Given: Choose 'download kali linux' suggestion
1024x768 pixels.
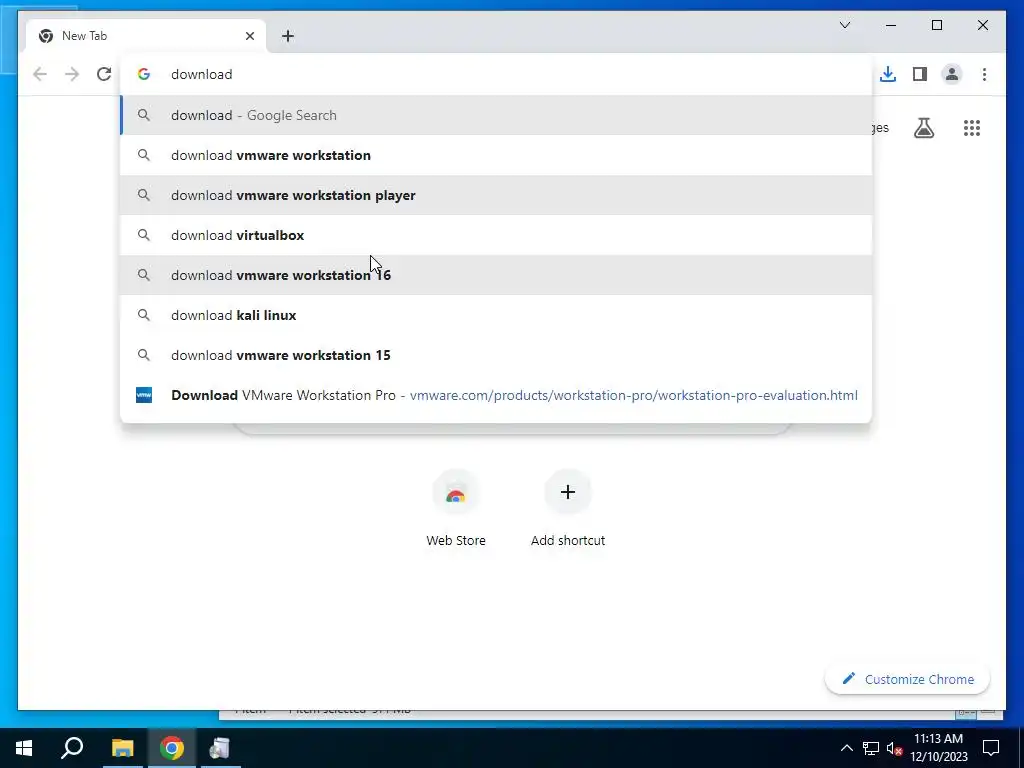Looking at the screenshot, I should tap(496, 315).
